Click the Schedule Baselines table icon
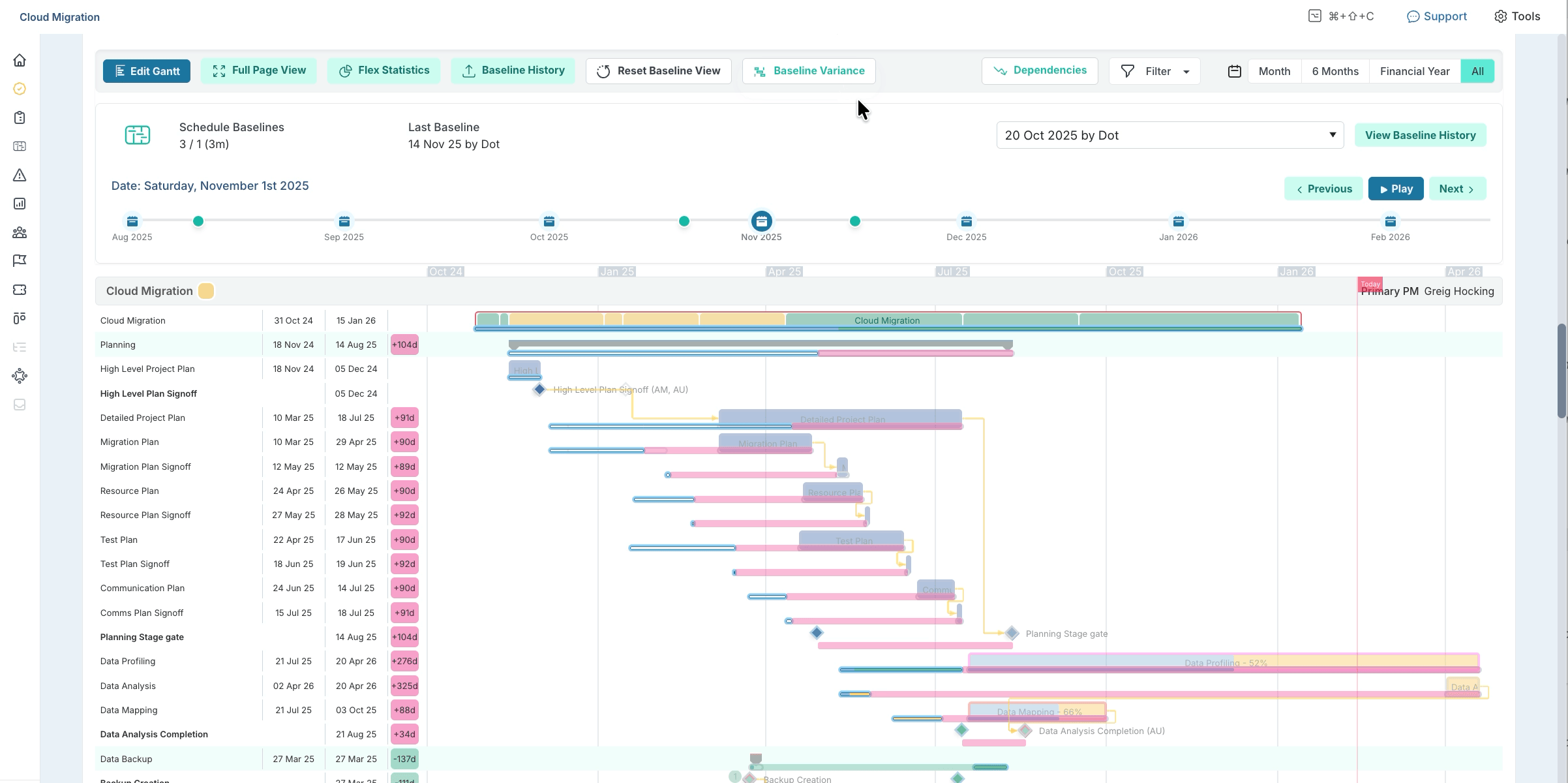This screenshot has width=1568, height=783. tap(138, 135)
